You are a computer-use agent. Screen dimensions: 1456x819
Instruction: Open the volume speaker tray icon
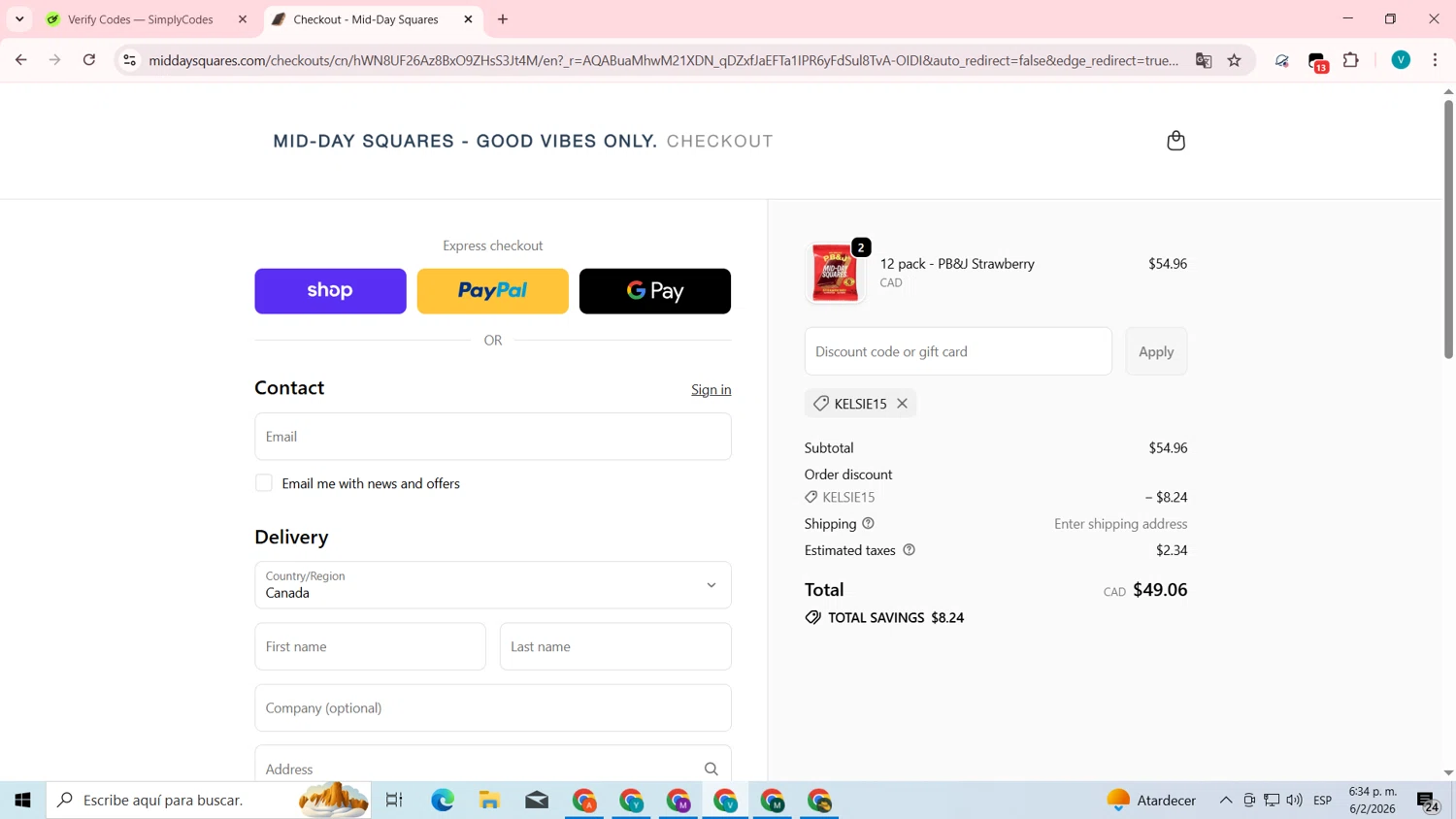pos(1294,800)
